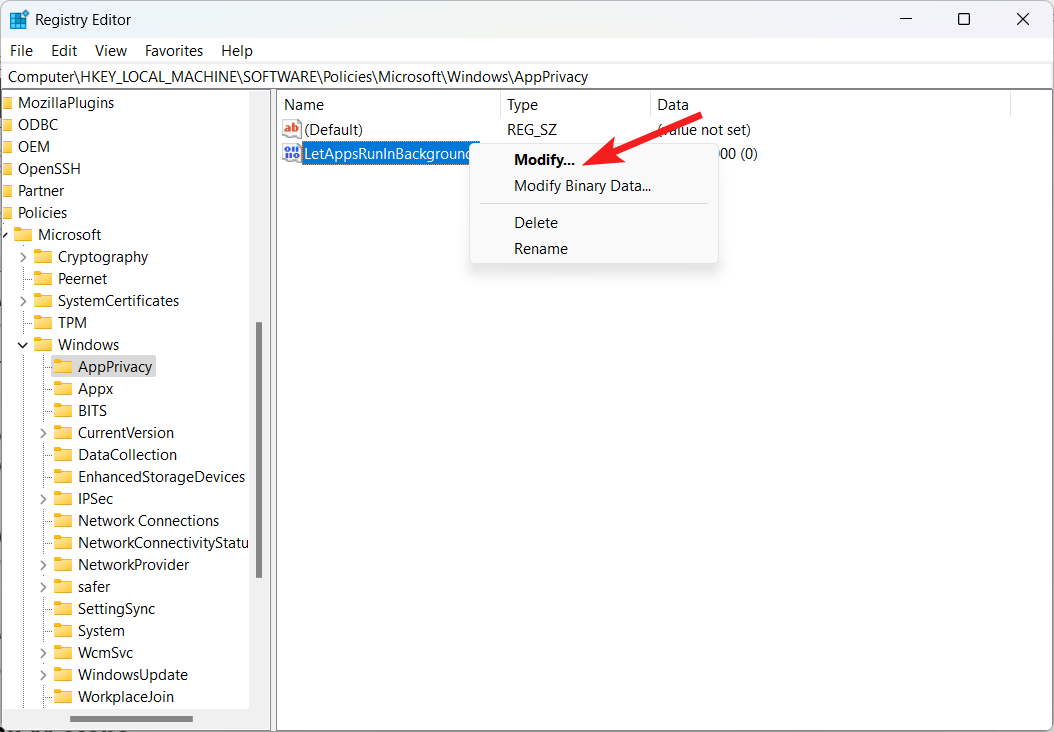Click the safer folder icon
The image size is (1054, 732).
[x=63, y=587]
